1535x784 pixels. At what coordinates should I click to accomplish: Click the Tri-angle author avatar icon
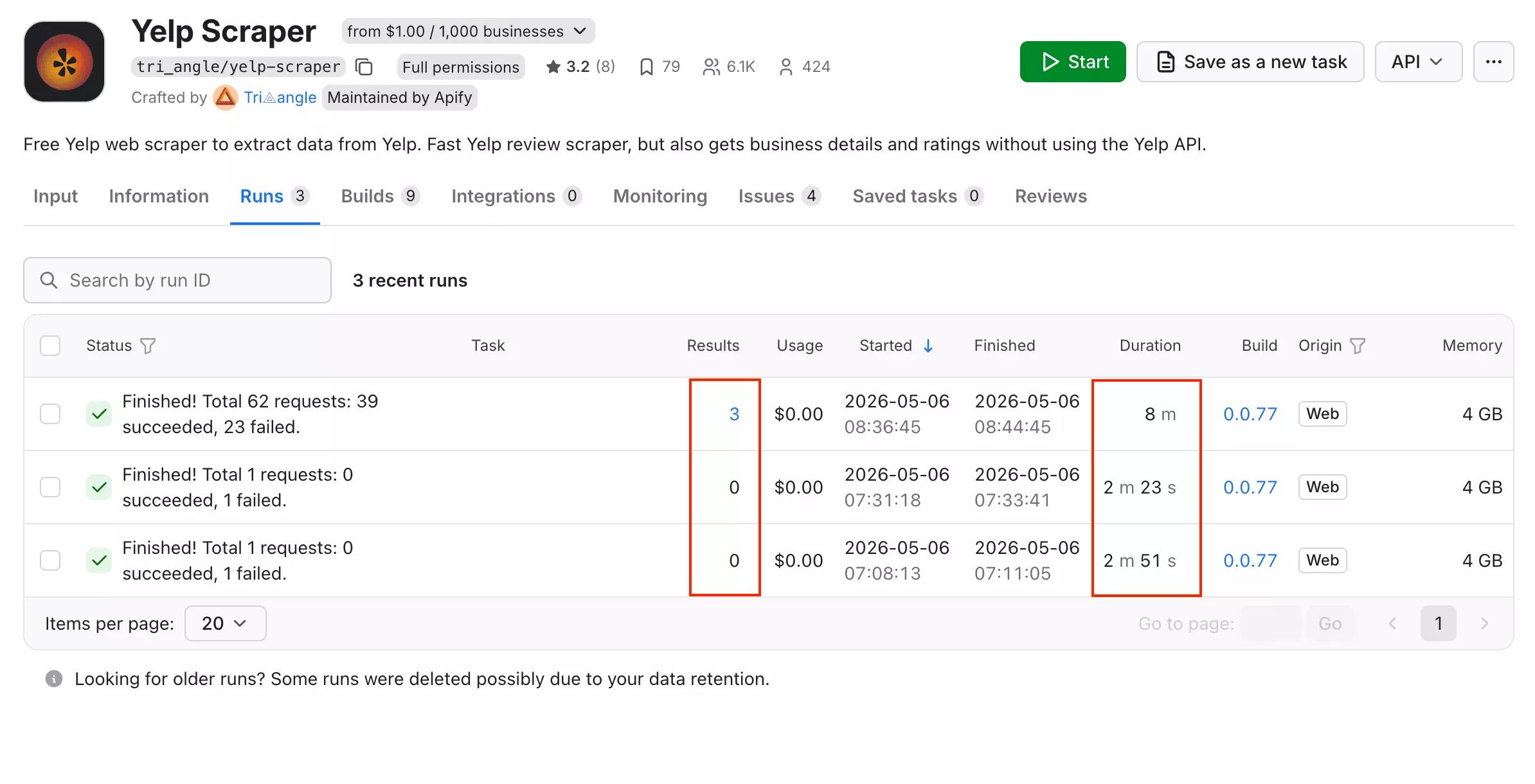tap(226, 98)
